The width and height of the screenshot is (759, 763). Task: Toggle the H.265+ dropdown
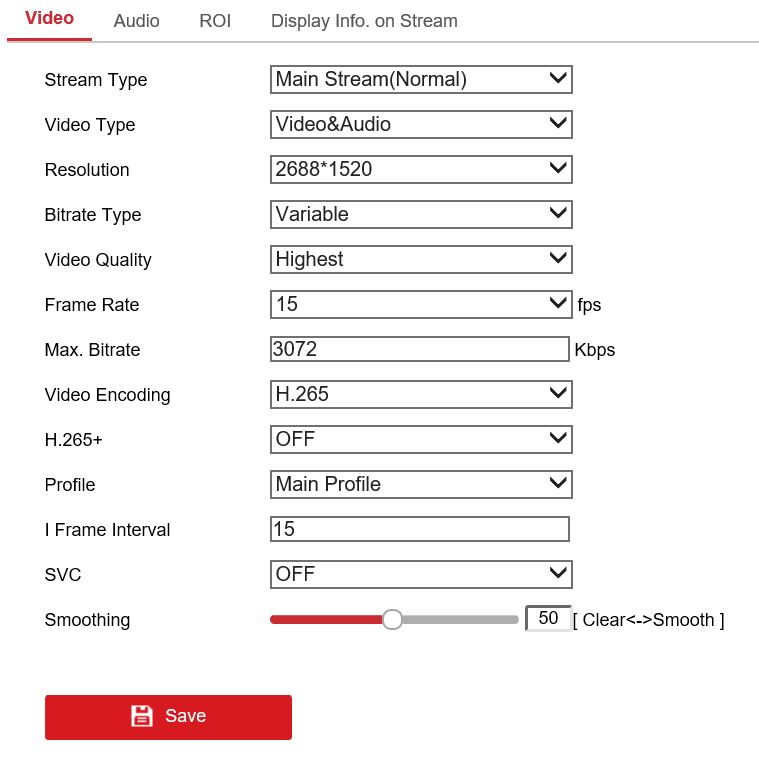click(421, 439)
